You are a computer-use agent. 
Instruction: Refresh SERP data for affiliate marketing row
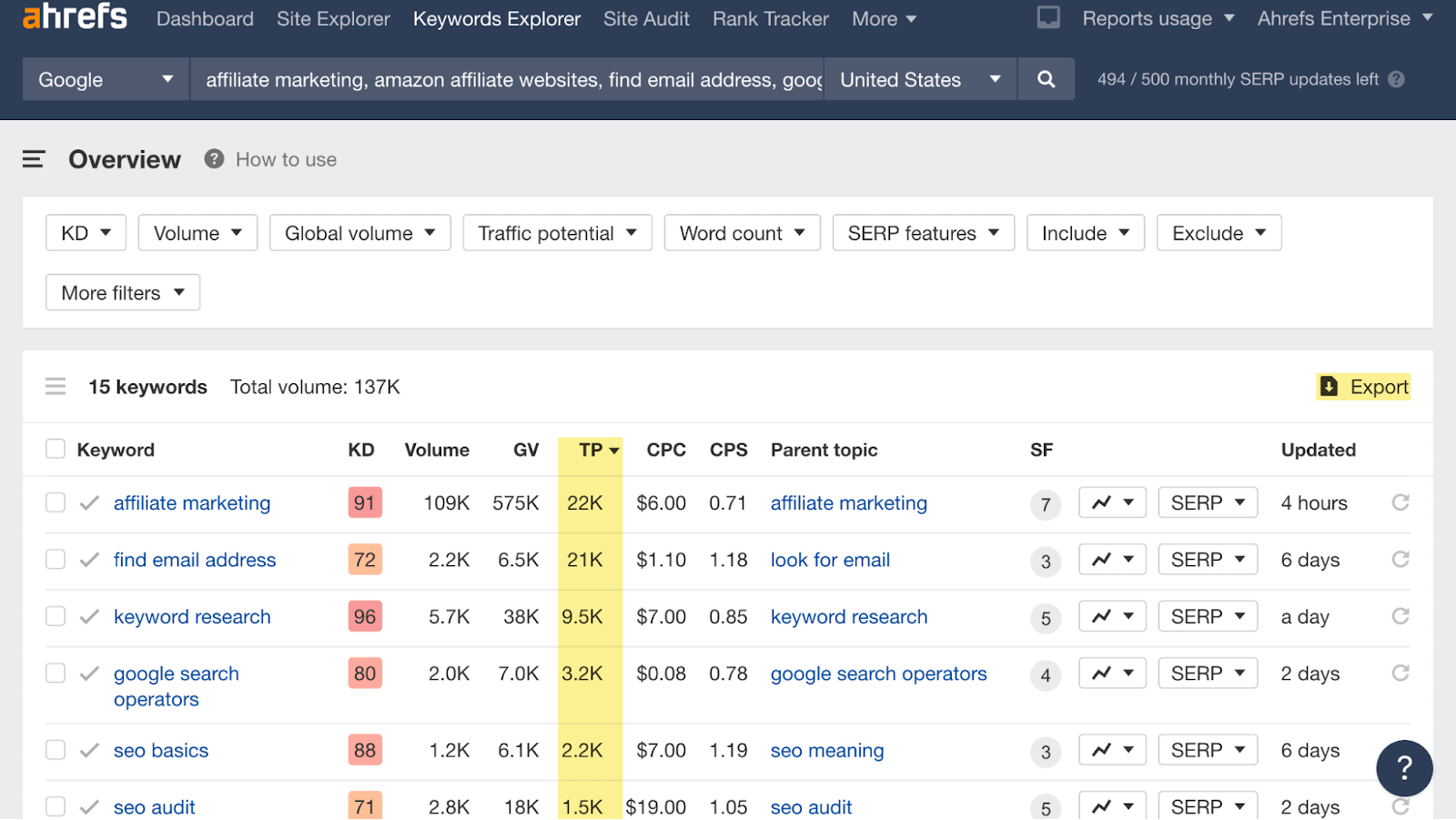[1399, 502]
